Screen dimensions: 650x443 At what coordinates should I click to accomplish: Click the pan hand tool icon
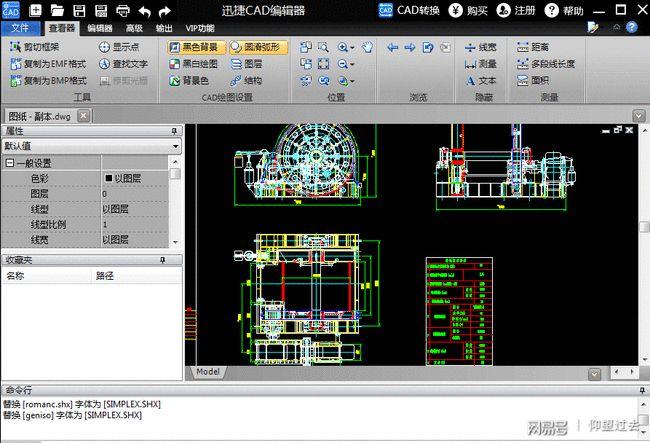tap(367, 47)
